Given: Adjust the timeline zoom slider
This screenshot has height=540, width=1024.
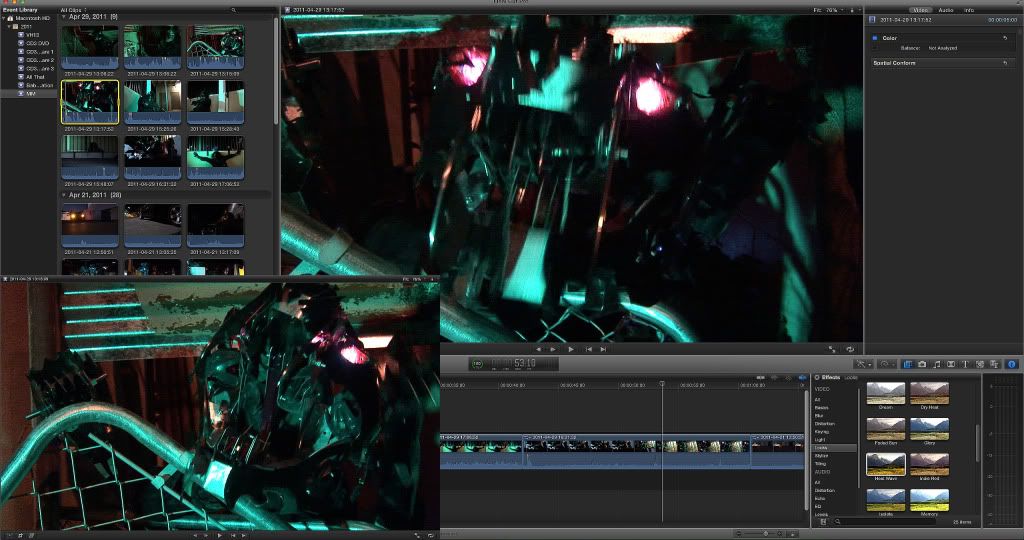Looking at the screenshot, I should [765, 533].
